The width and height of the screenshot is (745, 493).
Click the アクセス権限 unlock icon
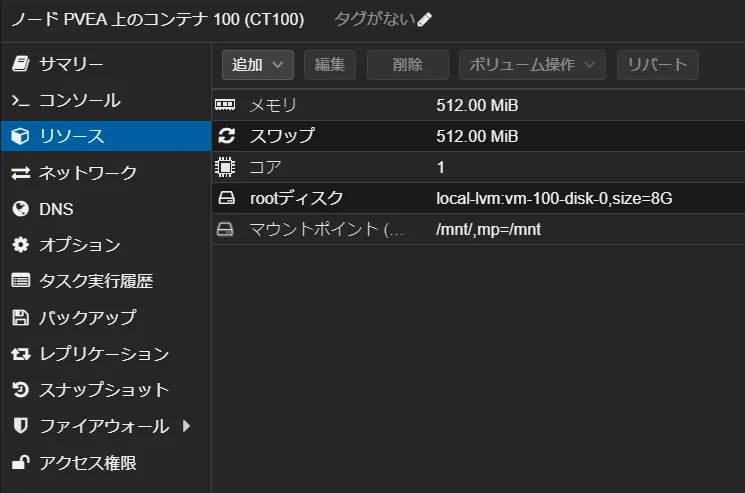click(x=20, y=462)
